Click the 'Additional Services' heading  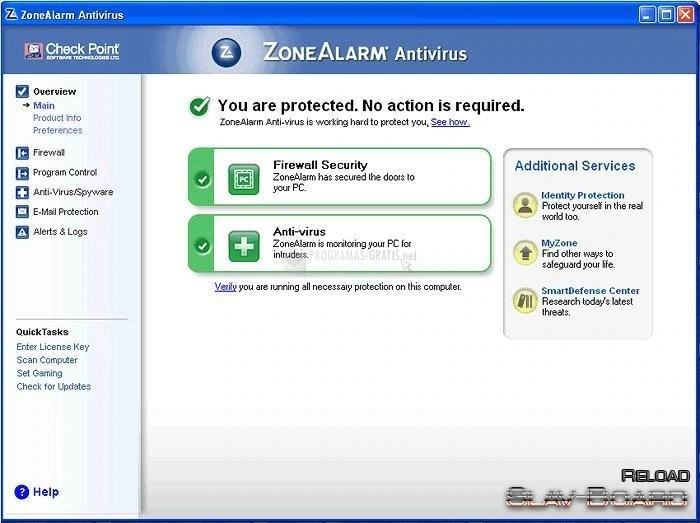[x=575, y=166]
